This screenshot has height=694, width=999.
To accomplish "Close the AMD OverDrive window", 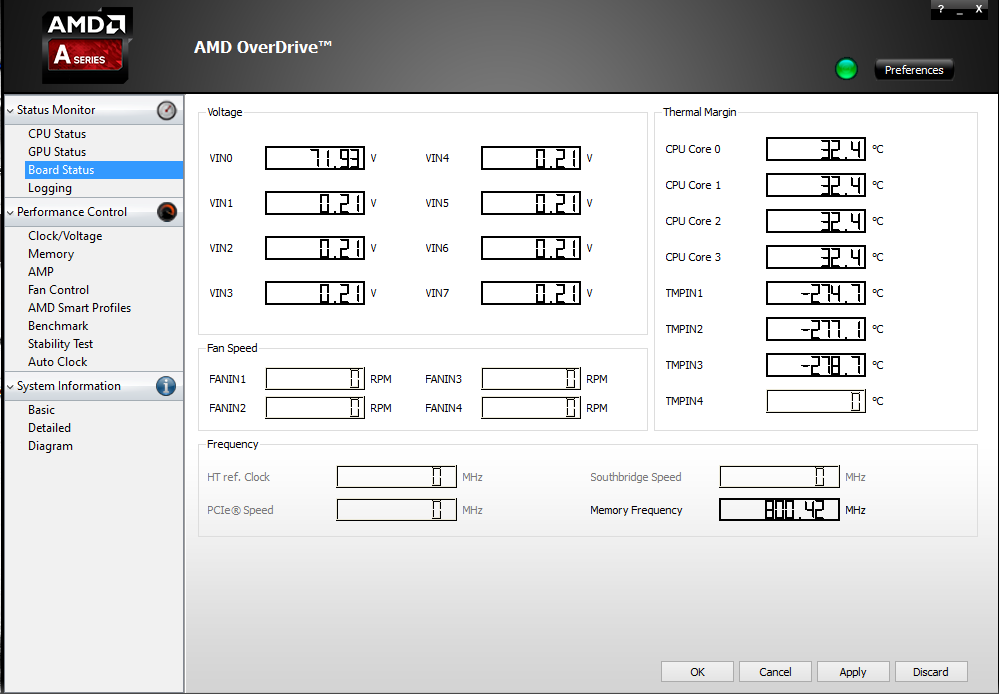I will coord(979,9).
